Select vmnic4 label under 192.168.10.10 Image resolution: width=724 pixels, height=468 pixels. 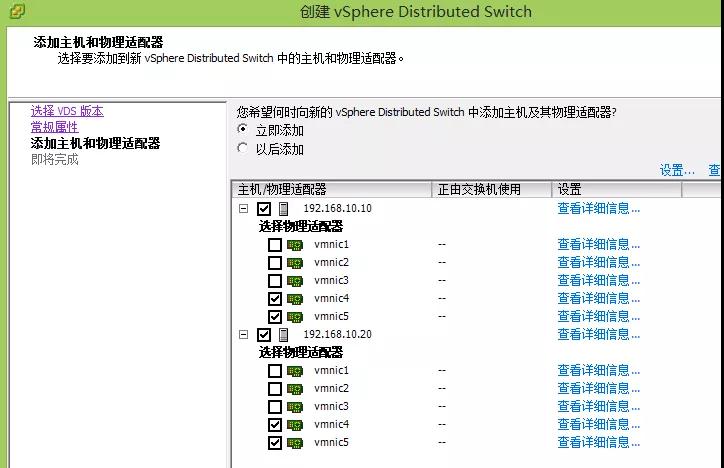point(332,299)
